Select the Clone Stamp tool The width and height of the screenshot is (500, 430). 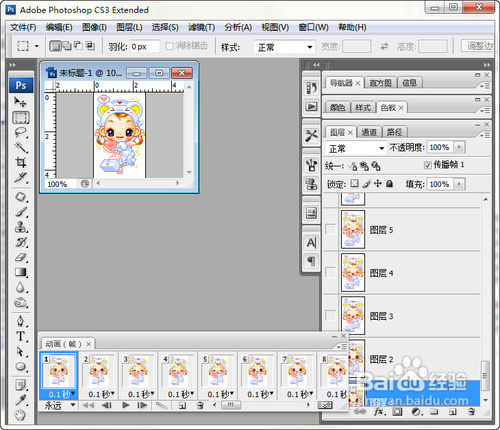pyautogui.click(x=21, y=227)
